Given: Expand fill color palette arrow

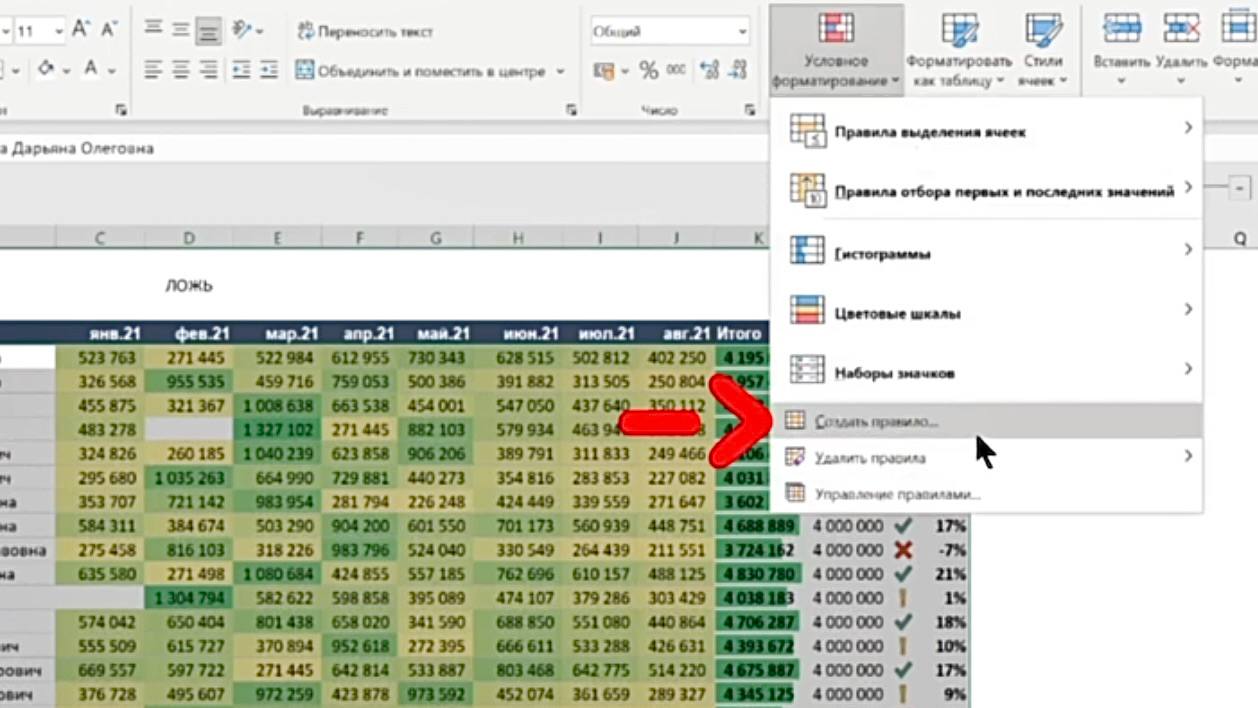Looking at the screenshot, I should (x=66, y=70).
